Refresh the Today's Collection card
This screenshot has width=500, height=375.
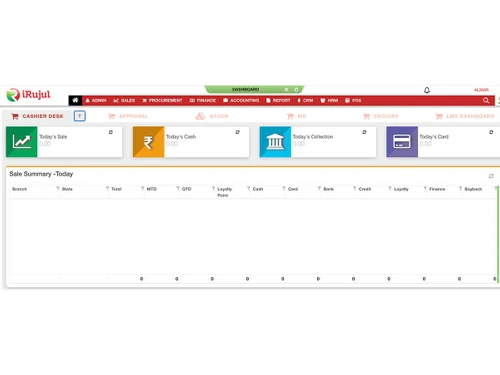click(x=364, y=132)
